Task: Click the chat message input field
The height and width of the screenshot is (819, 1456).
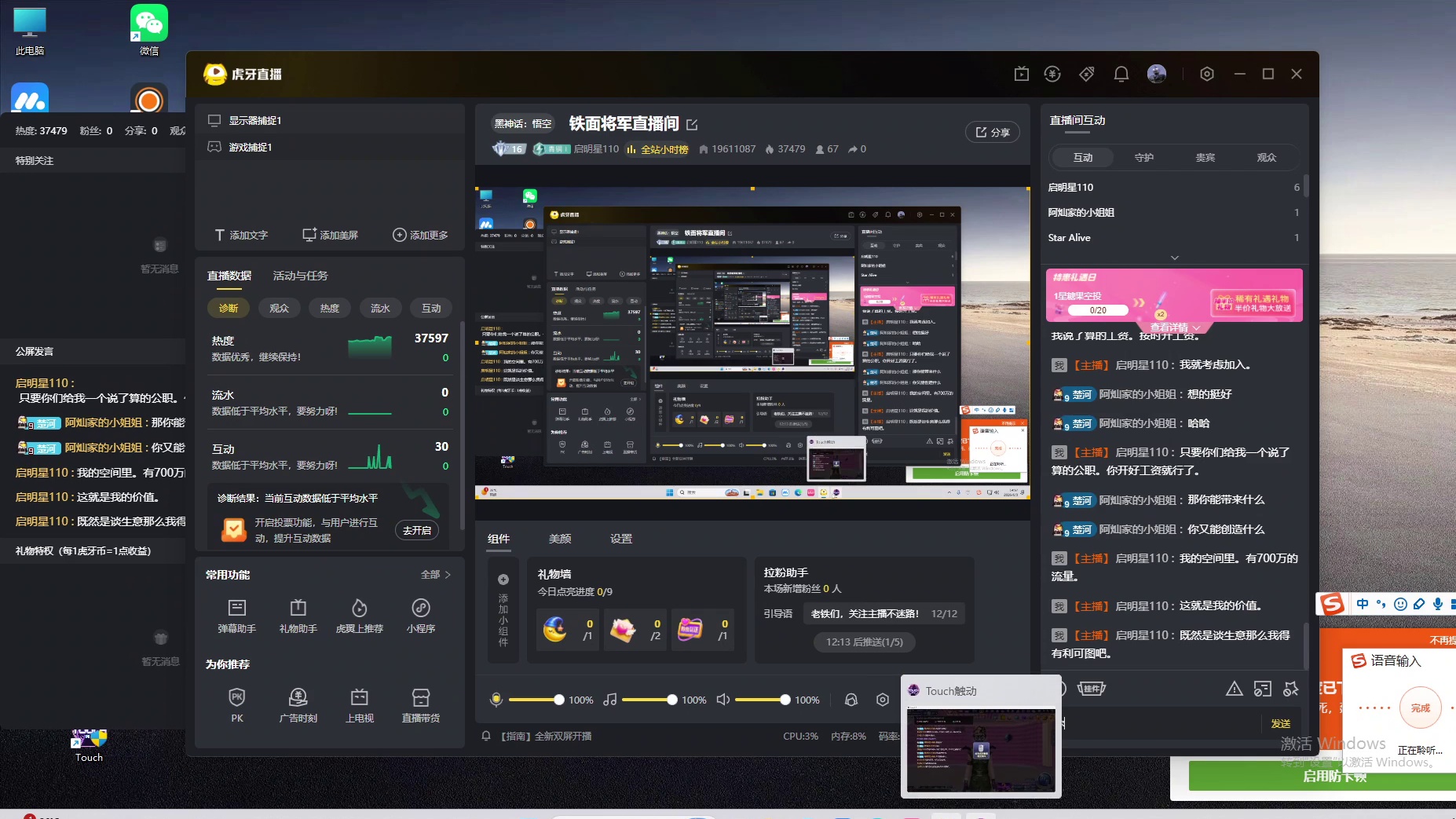Action: click(1161, 723)
